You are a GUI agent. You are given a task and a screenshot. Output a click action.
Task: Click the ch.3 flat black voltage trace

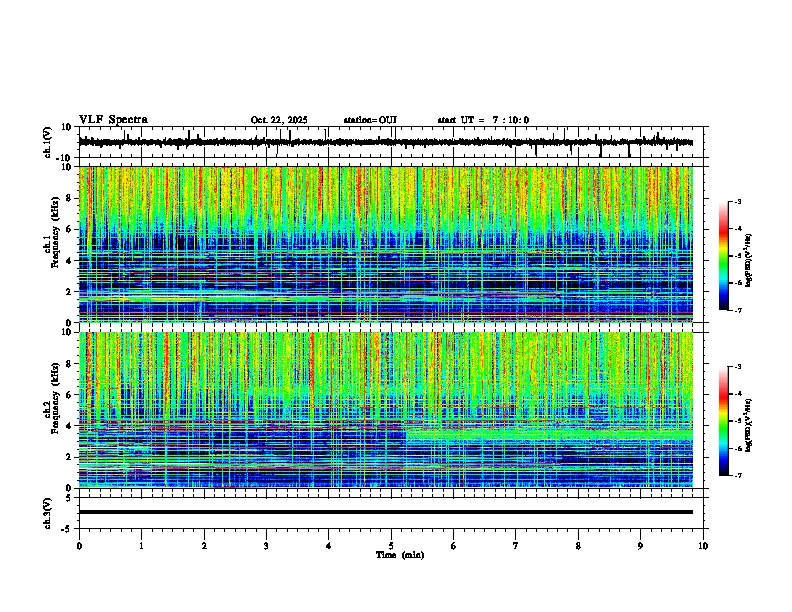tap(385, 512)
